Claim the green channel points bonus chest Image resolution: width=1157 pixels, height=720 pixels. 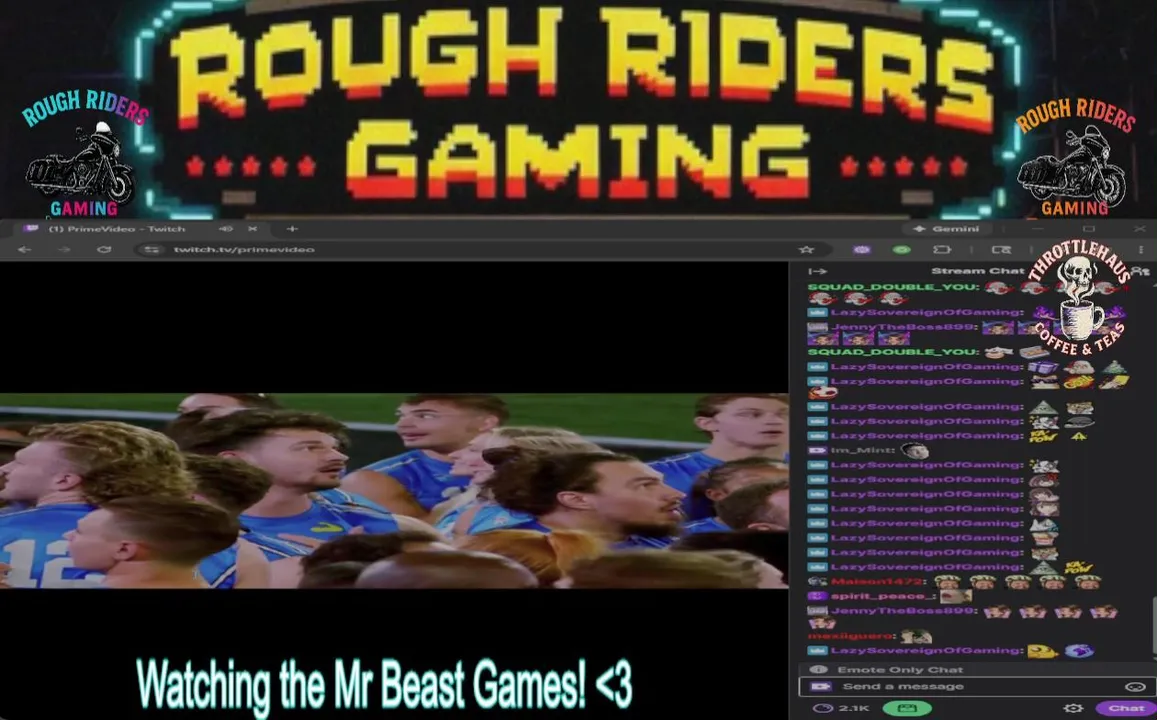click(x=907, y=708)
